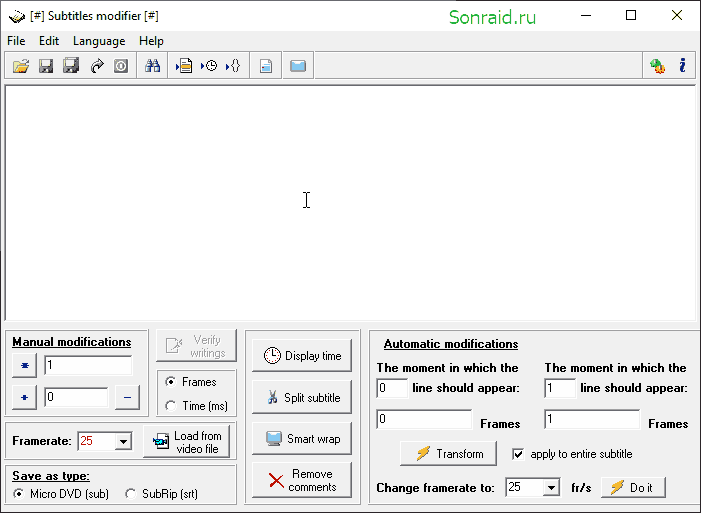Image resolution: width=701 pixels, height=513 pixels.
Task: Click the curly braces frame icon
Action: pyautogui.click(x=233, y=66)
